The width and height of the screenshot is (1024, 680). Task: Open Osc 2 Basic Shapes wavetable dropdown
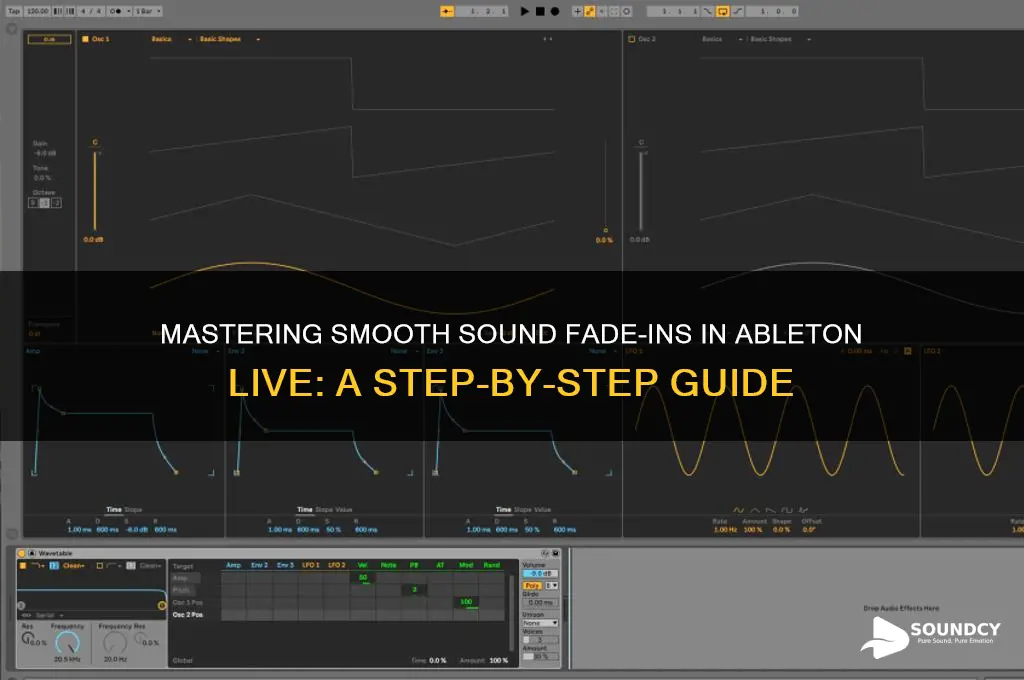coord(780,39)
